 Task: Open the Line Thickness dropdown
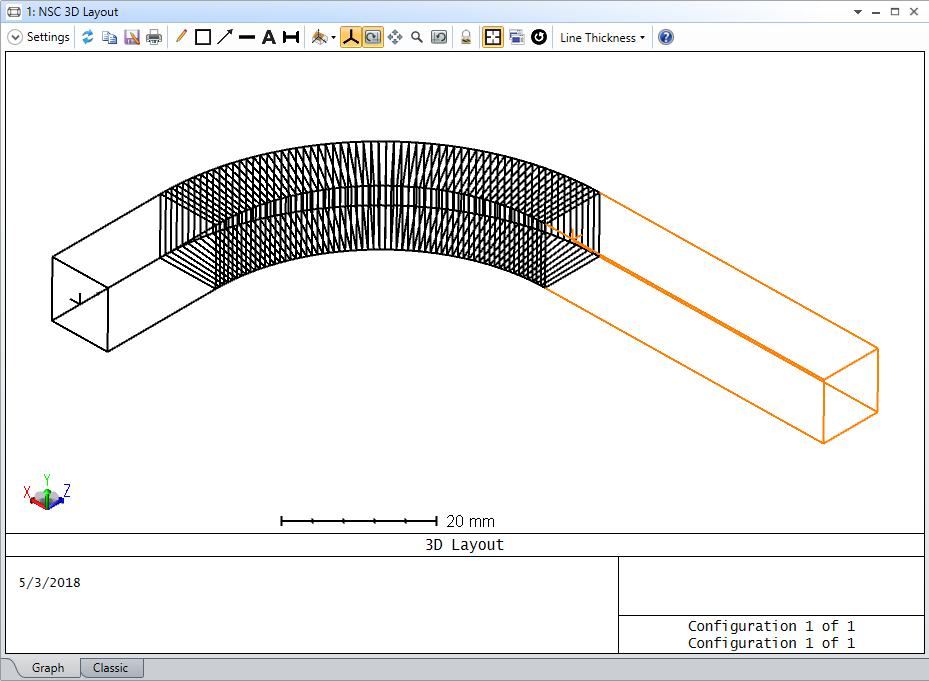[x=602, y=37]
